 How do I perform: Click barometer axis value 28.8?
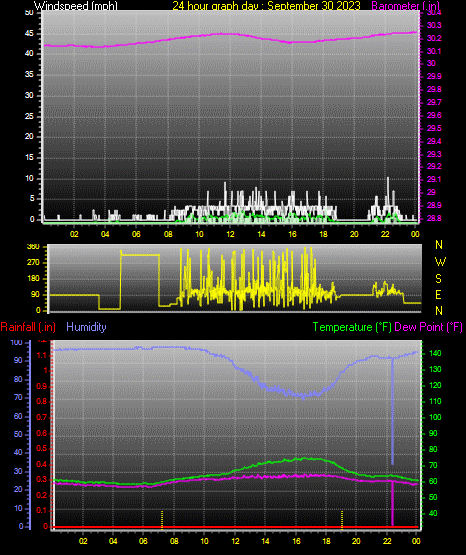tap(434, 218)
